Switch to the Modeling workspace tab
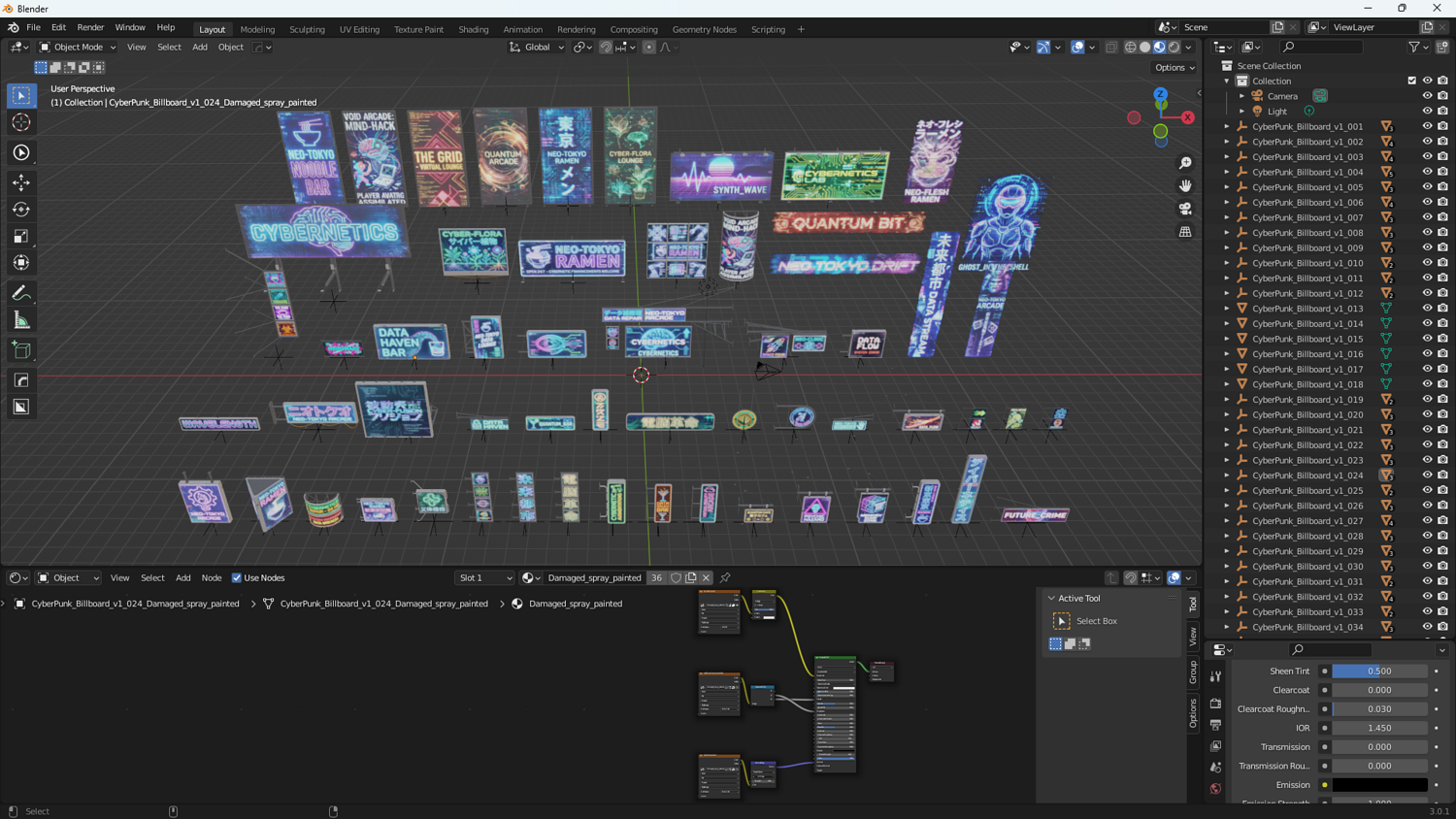1456x819 pixels. point(257,29)
